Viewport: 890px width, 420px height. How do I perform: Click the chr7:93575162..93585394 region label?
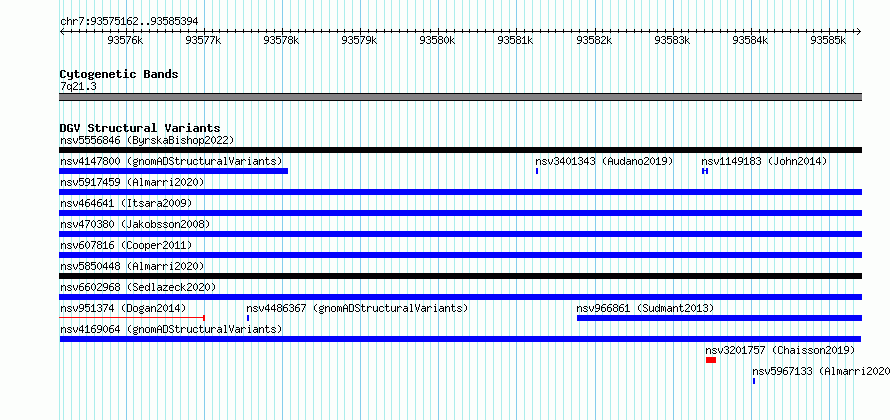coord(129,22)
